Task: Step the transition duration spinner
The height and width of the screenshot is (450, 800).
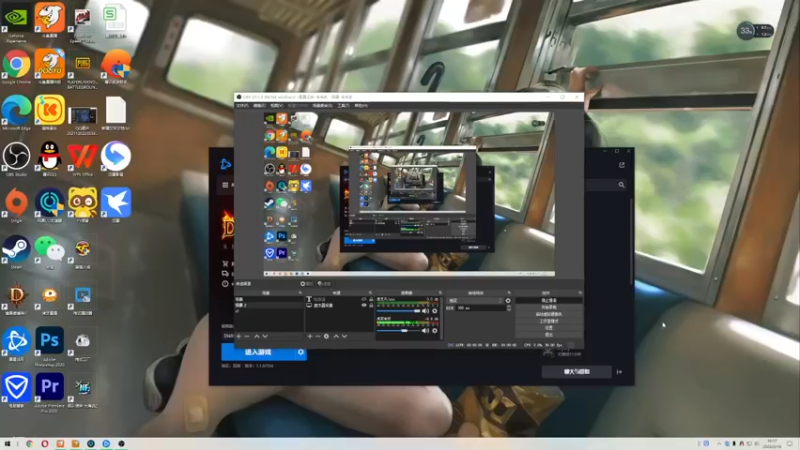Action: point(509,308)
